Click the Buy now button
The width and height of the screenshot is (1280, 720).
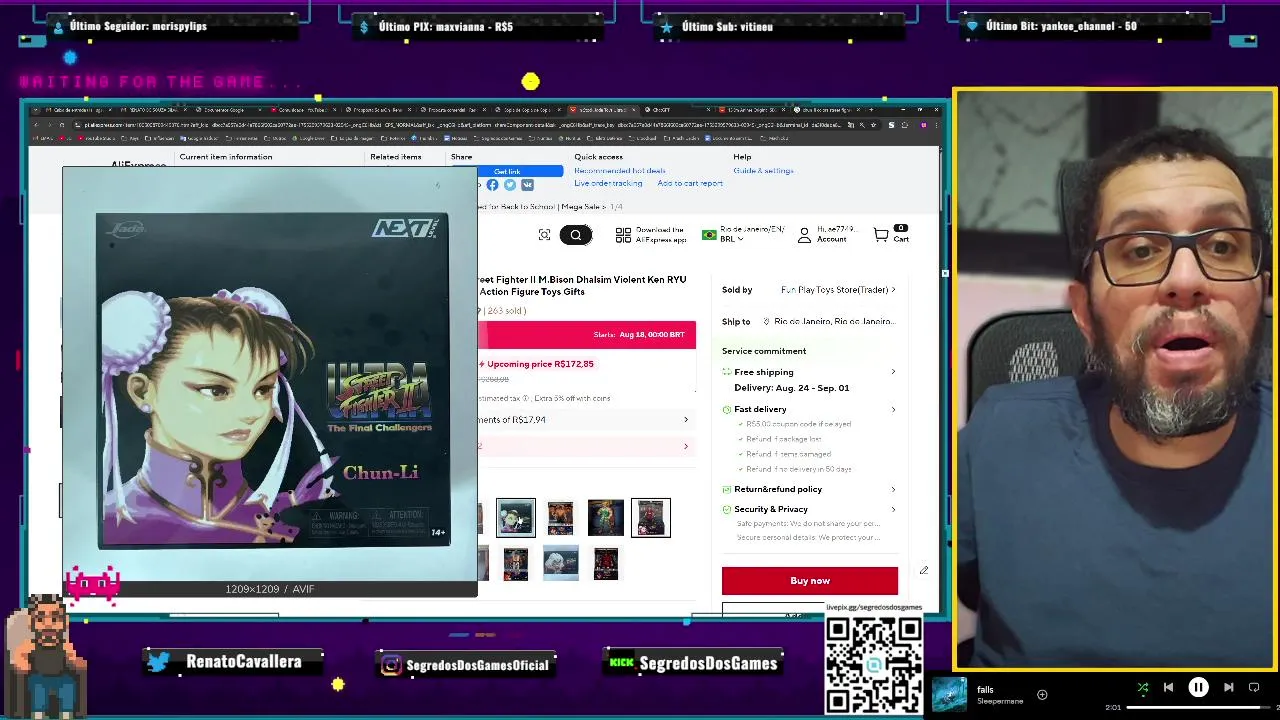(810, 581)
